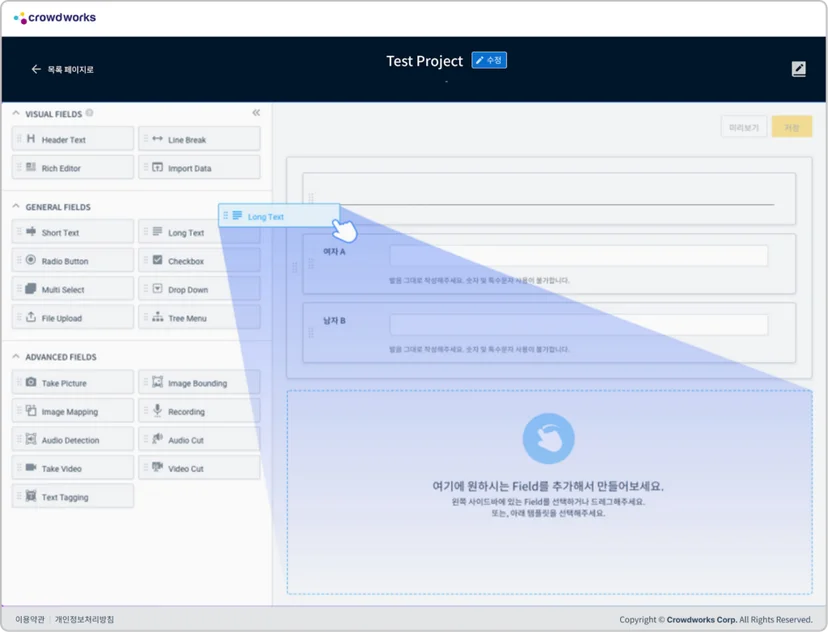This screenshot has height=632, width=828.
Task: Click the Text Tagging field icon
Action: click(x=31, y=496)
